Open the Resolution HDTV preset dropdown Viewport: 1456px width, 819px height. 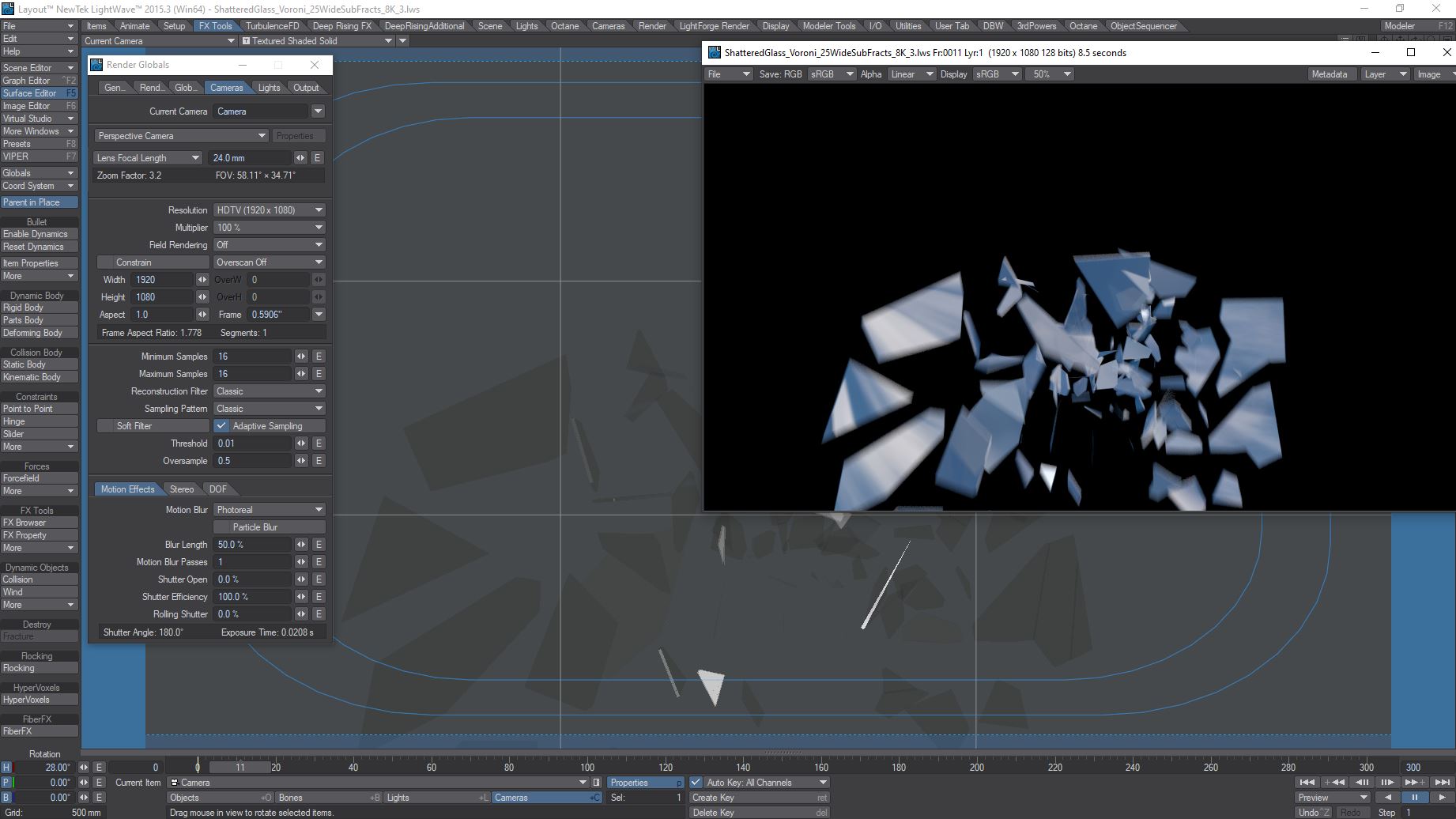[x=270, y=210]
